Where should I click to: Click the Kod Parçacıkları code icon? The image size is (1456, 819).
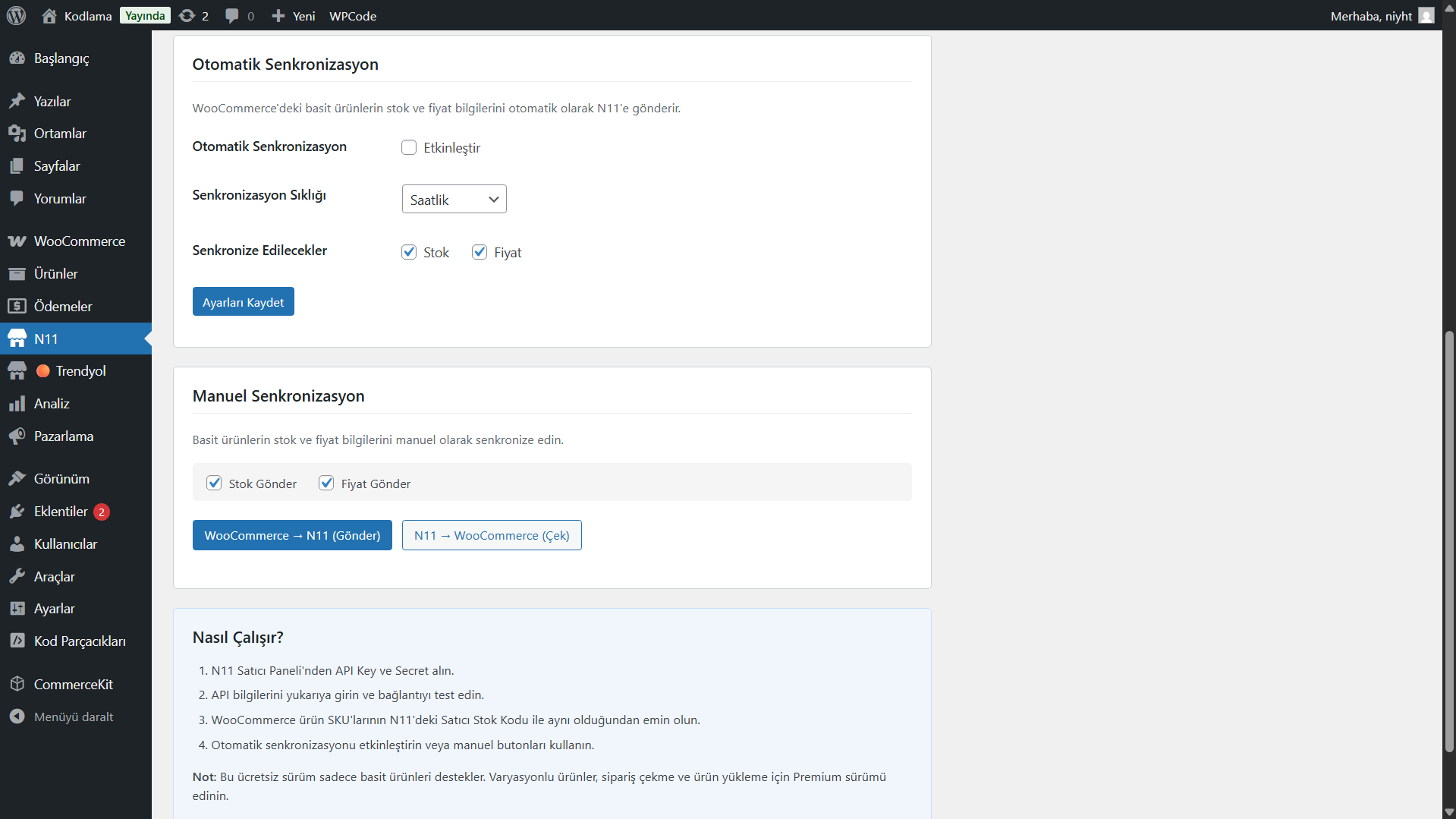point(17,641)
